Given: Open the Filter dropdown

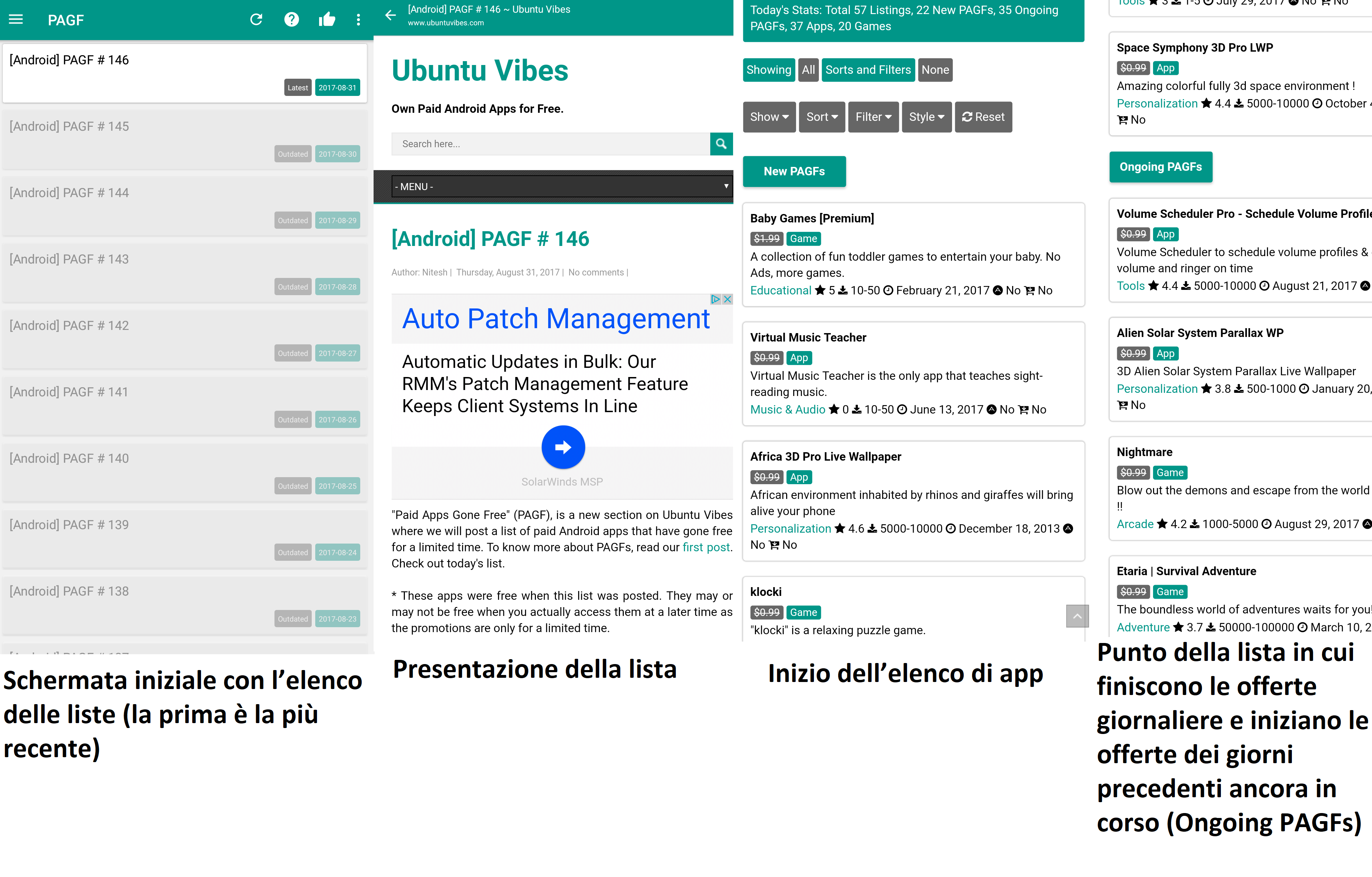Looking at the screenshot, I should pyautogui.click(x=873, y=117).
